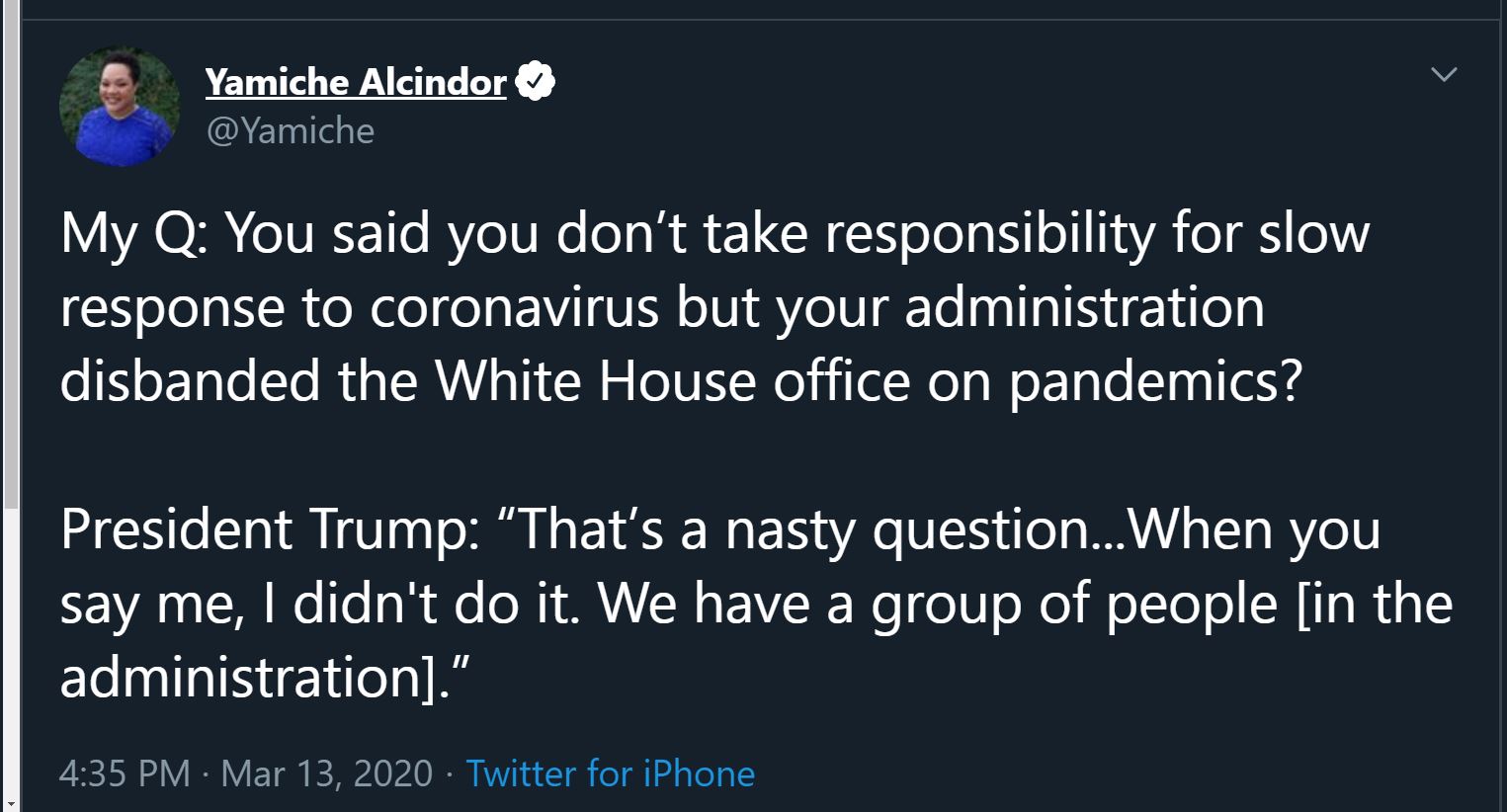
Task: Click the verified checkmark badge
Action: (x=535, y=82)
